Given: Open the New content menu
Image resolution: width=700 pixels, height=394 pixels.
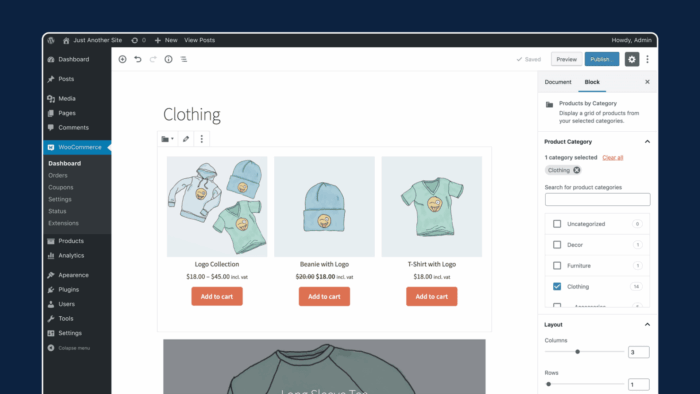Looking at the screenshot, I should coord(166,40).
